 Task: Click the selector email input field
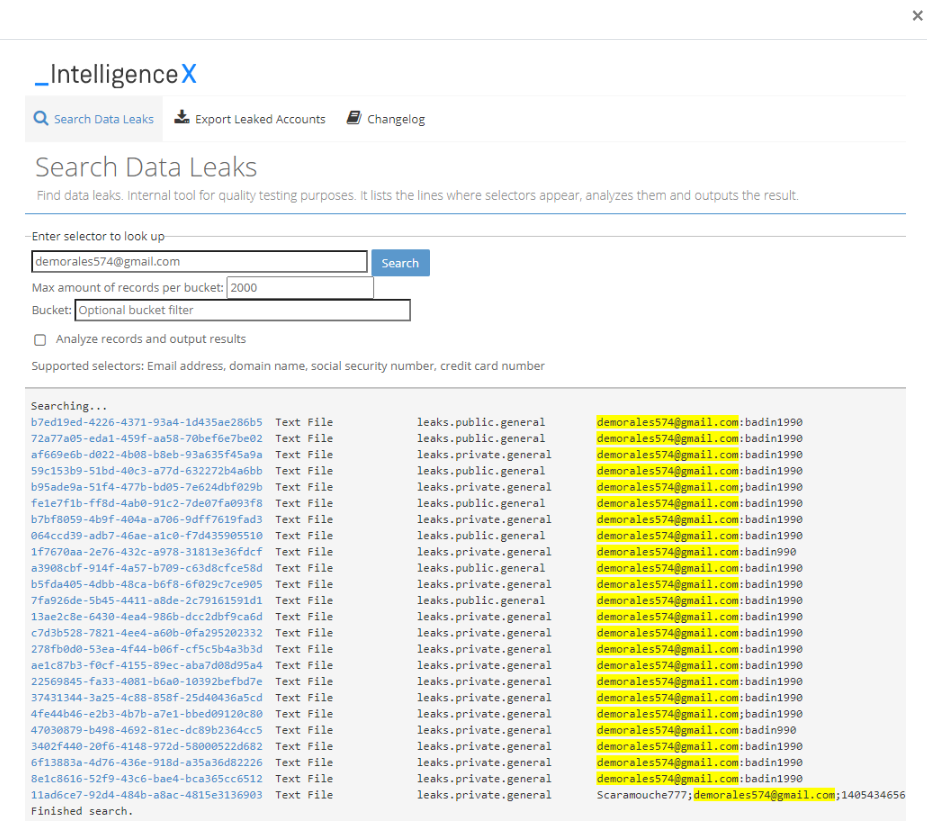[199, 262]
